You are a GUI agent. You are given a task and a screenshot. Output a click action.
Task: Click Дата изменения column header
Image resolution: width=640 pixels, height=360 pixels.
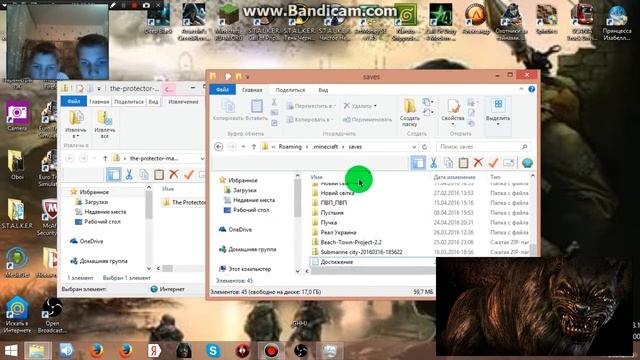click(x=454, y=177)
